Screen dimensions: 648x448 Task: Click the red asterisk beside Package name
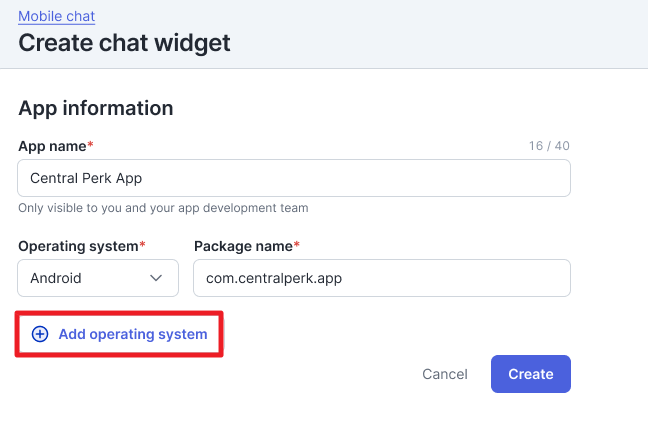[x=297, y=245]
